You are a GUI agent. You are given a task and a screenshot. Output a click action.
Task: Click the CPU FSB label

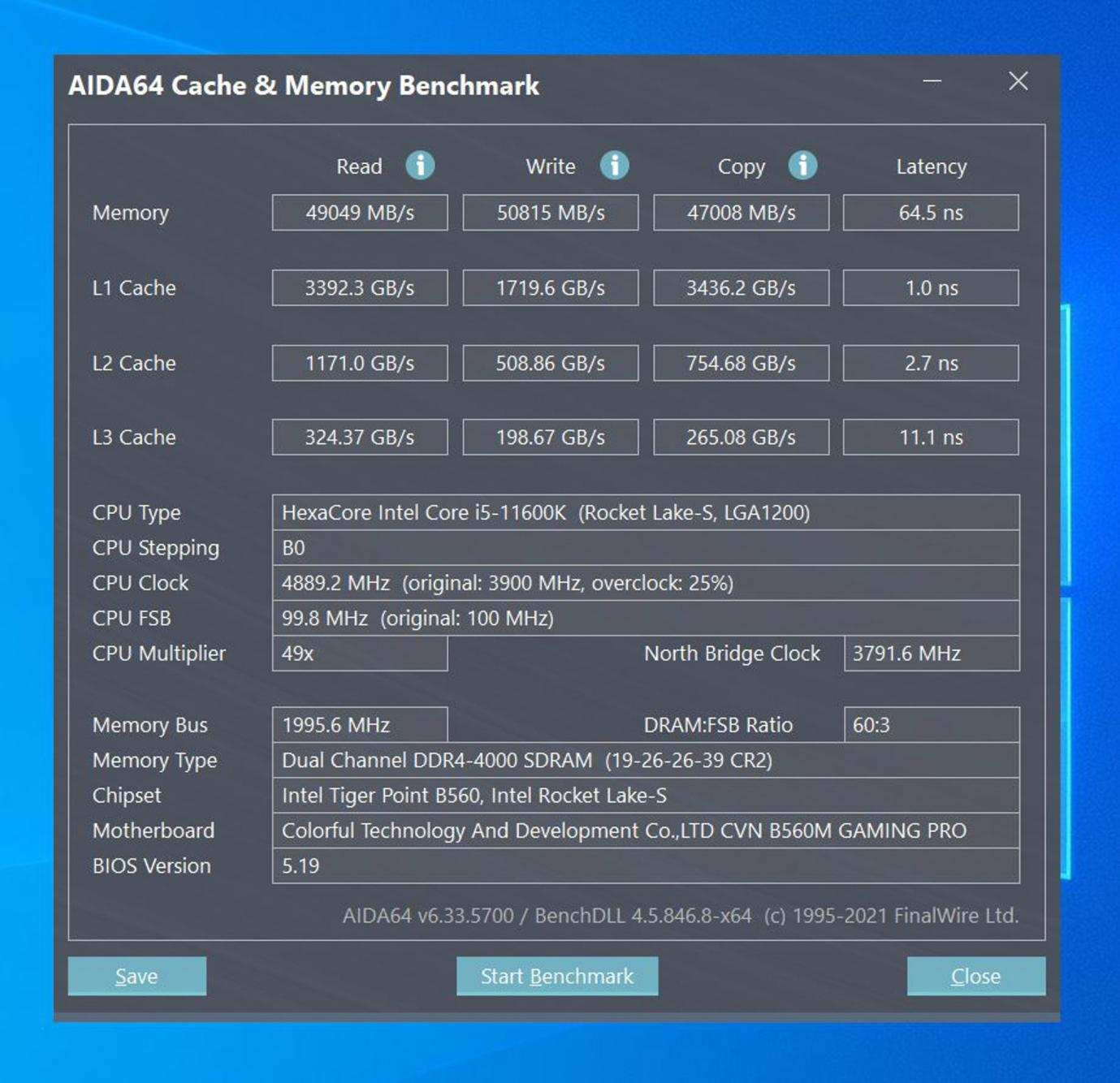pyautogui.click(x=132, y=619)
